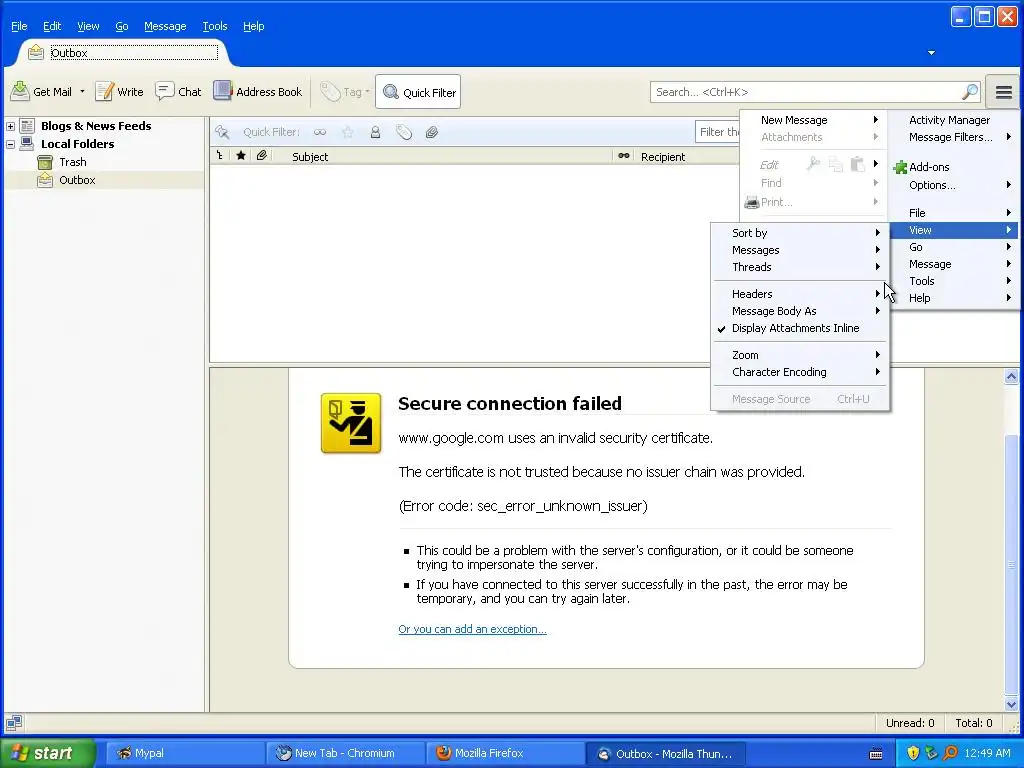Open Message Filters submenu

click(953, 137)
